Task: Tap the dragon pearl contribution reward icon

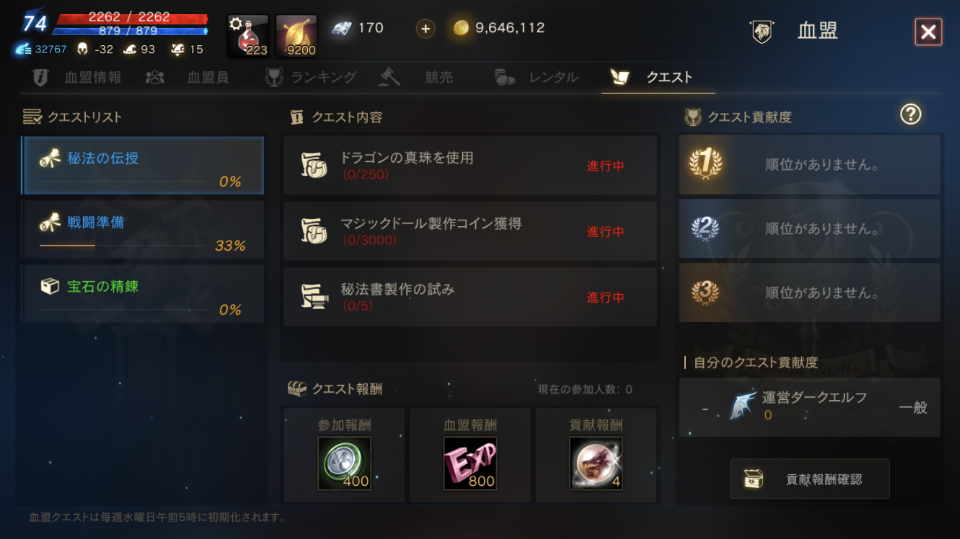Action: click(x=596, y=463)
